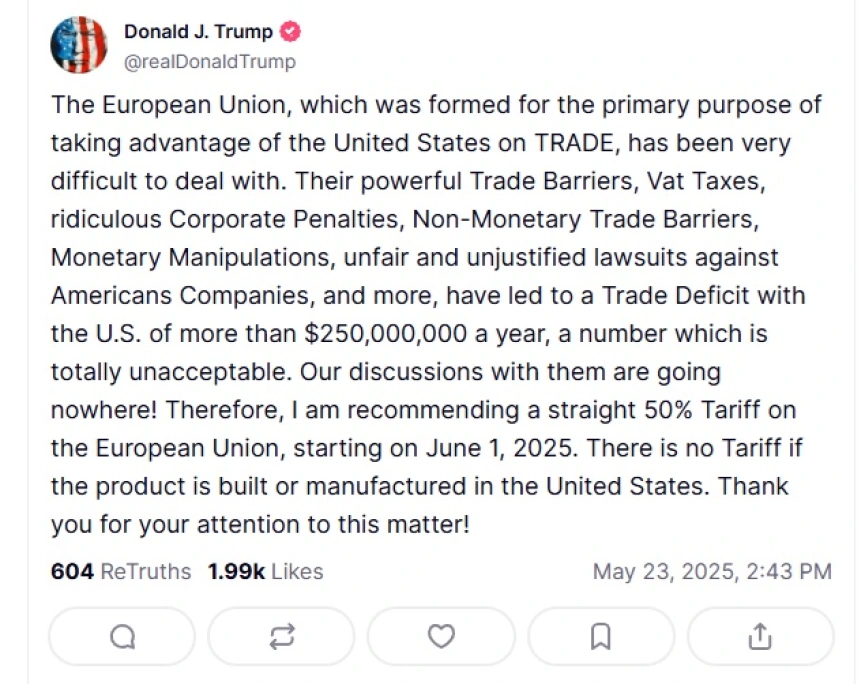
Task: View the 1.99k Likes list
Action: click(266, 571)
